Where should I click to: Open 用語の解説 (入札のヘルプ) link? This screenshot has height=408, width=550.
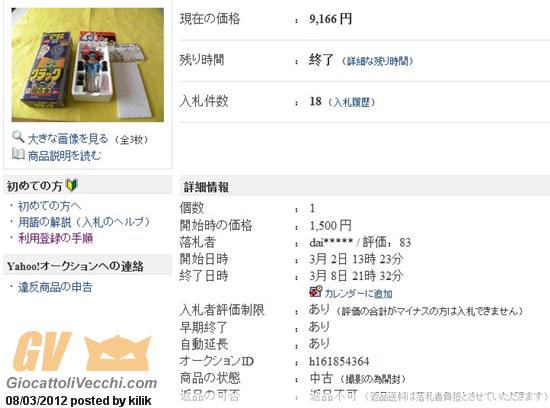[x=84, y=222]
